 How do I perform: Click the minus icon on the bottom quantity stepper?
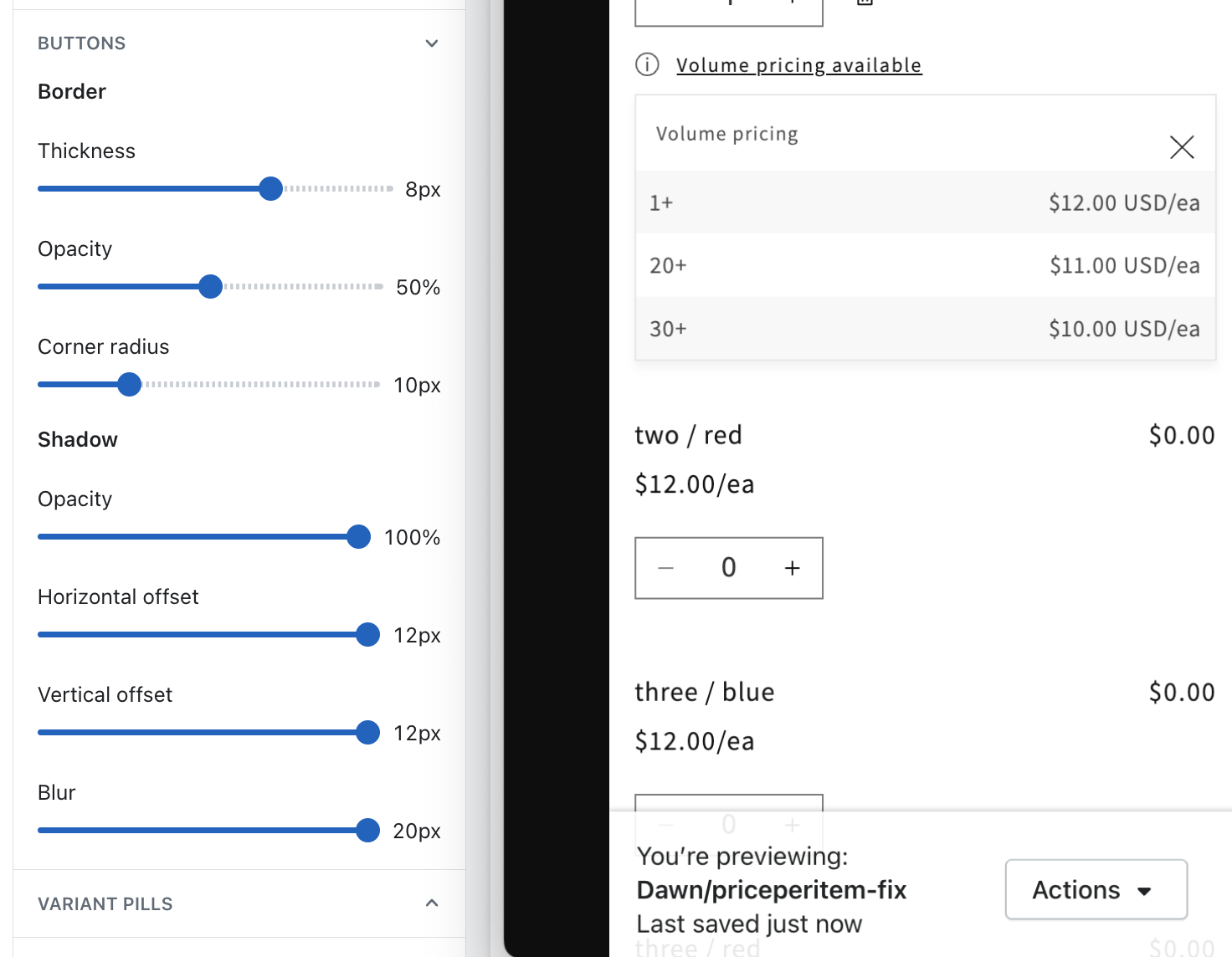click(x=665, y=825)
